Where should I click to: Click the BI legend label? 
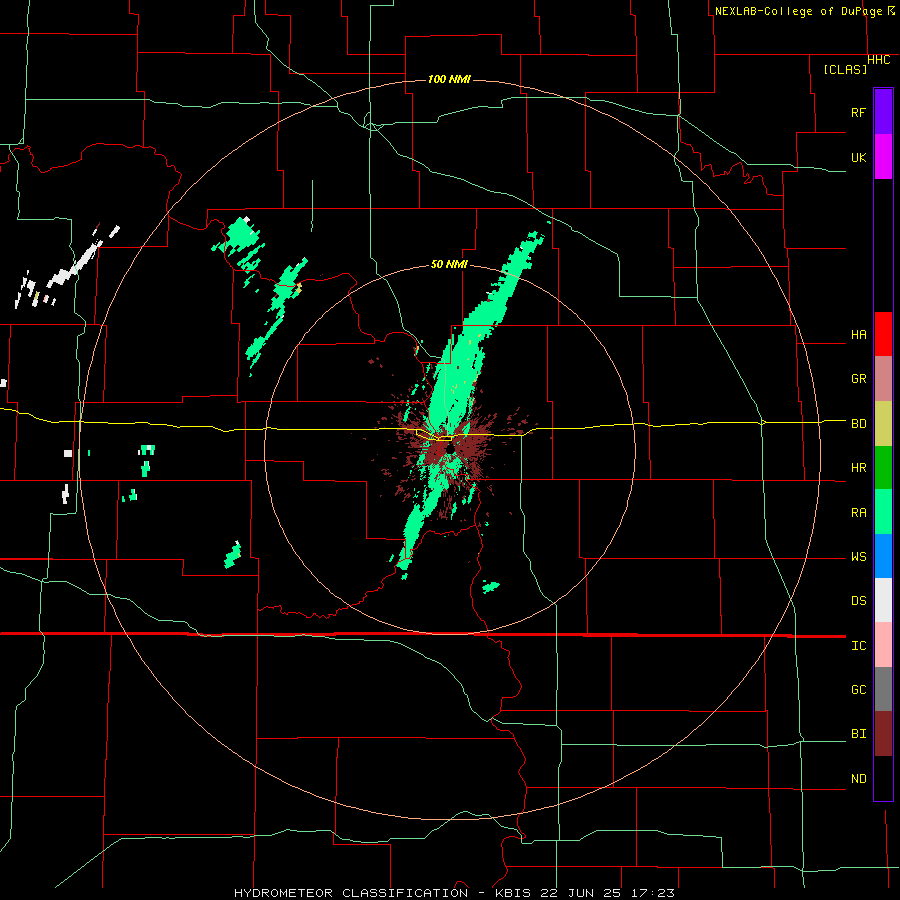point(858,734)
